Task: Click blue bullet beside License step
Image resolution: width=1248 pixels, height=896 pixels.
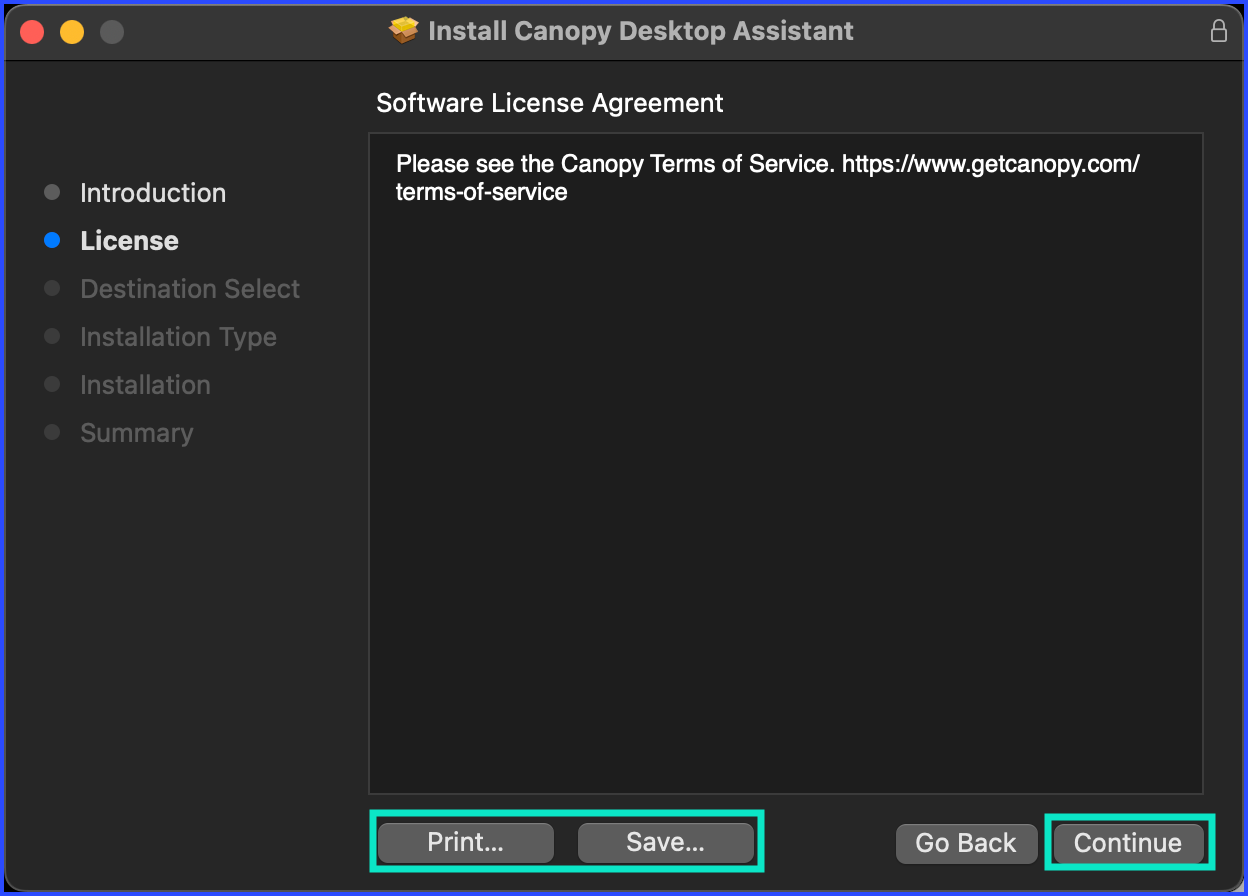Action: coord(52,240)
